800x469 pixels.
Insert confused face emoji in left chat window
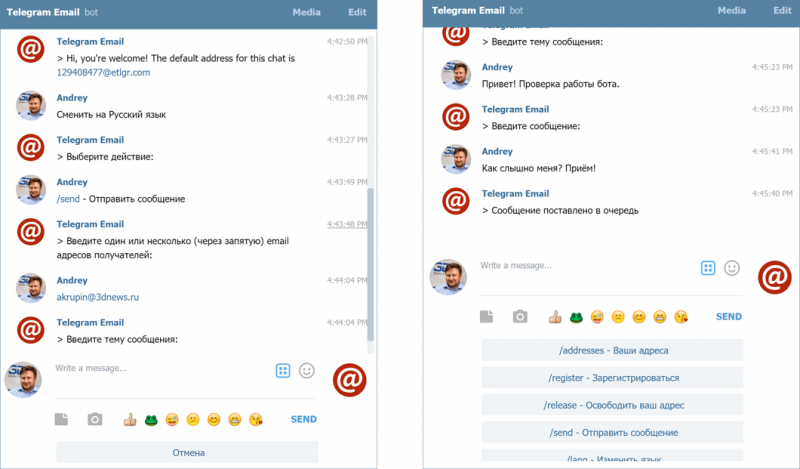(x=193, y=420)
